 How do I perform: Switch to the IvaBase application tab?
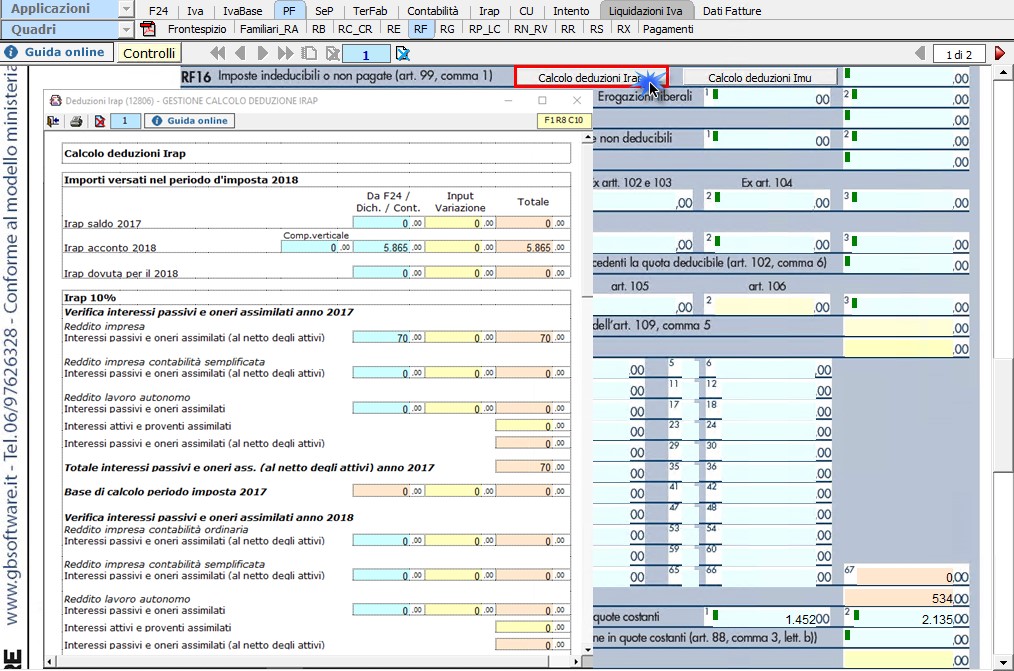coord(243,11)
